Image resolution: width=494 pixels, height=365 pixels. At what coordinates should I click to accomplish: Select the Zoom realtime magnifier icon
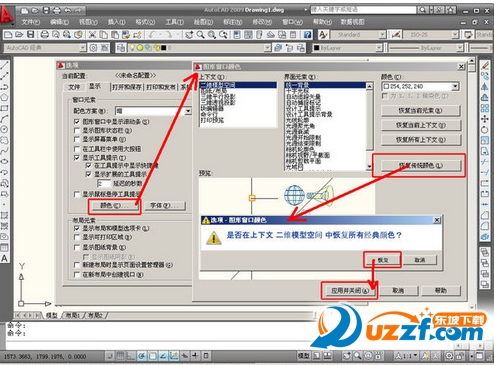click(x=201, y=35)
